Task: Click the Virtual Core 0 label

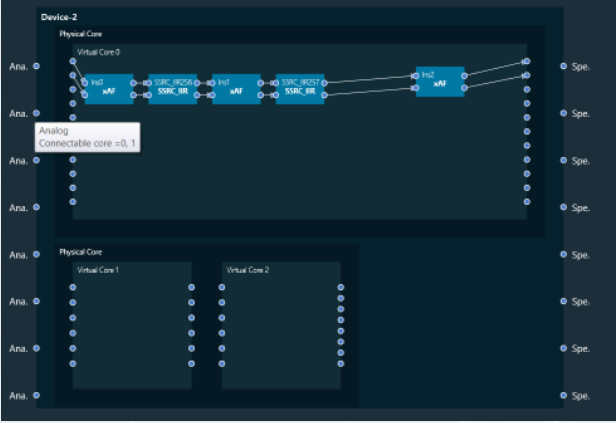Action: tap(99, 52)
